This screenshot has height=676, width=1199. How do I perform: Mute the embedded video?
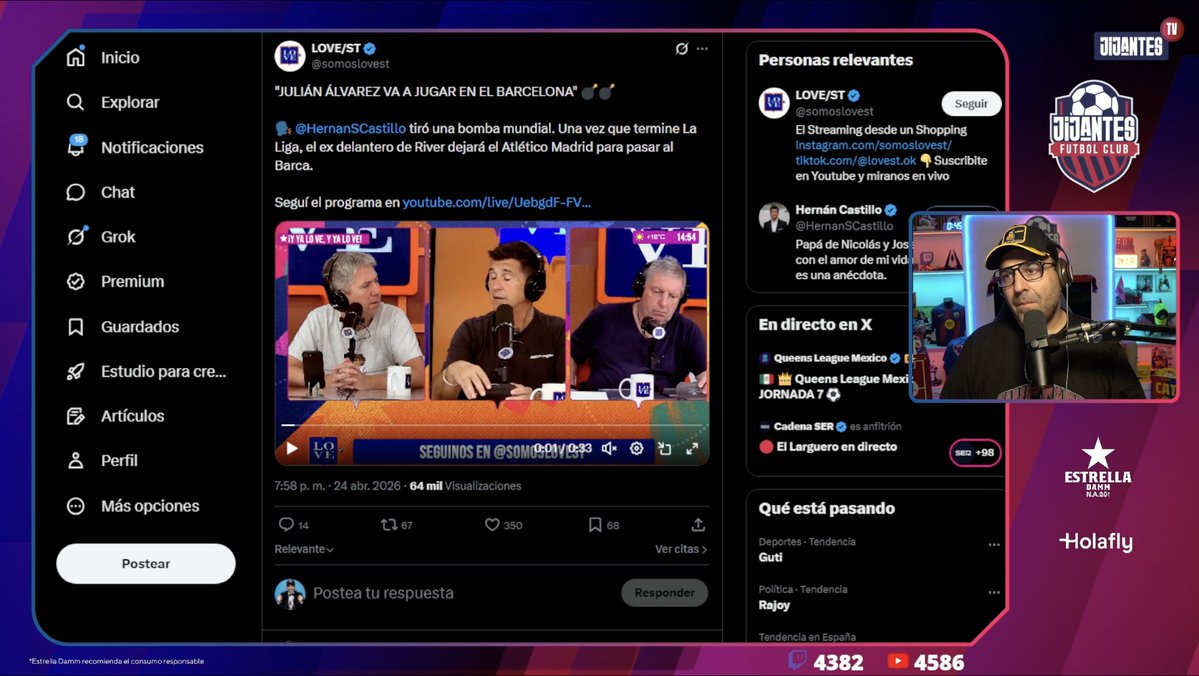pyautogui.click(x=608, y=448)
